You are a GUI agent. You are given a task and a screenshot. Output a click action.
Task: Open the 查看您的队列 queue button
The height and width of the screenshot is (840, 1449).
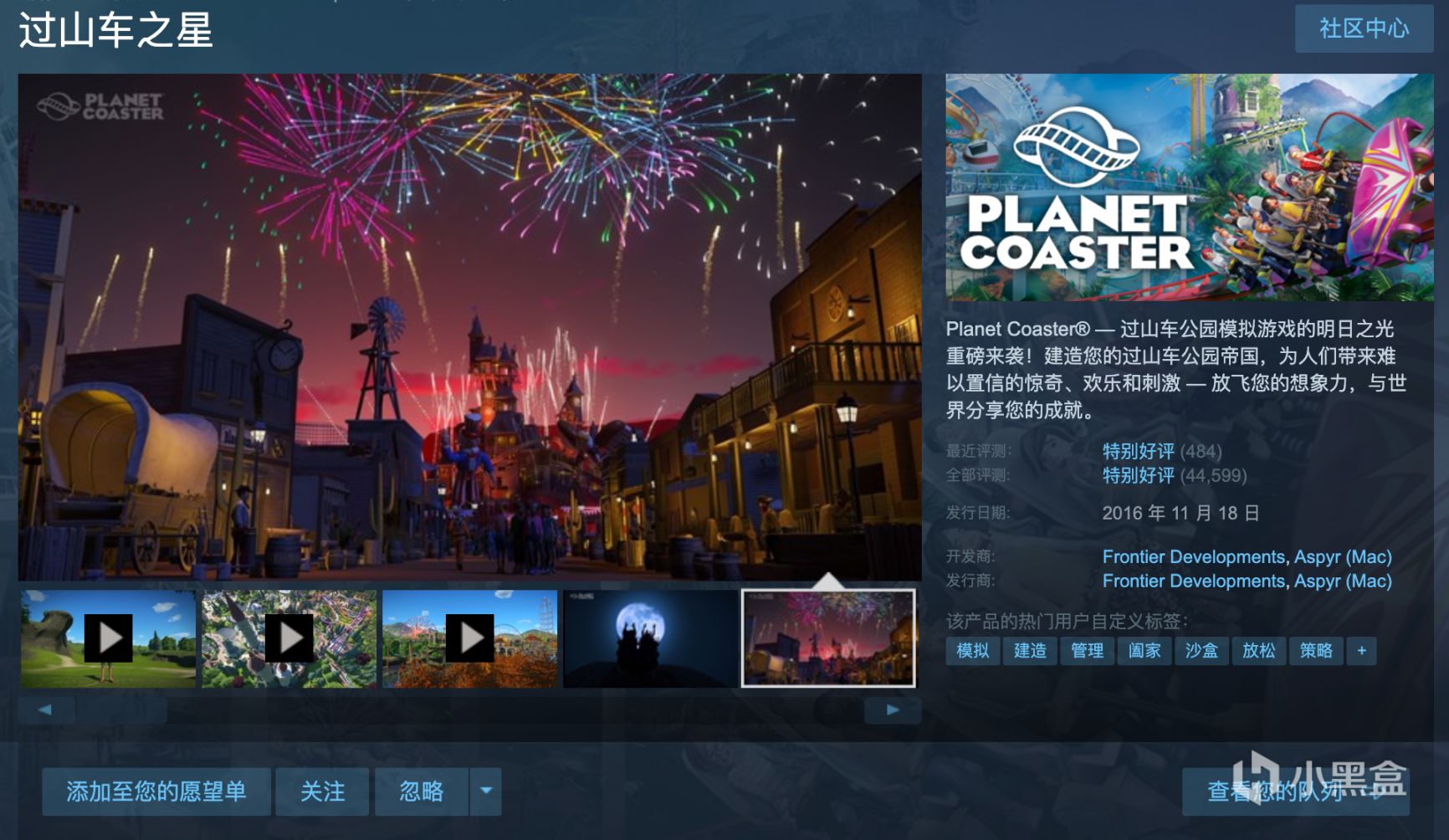pyautogui.click(x=1295, y=791)
